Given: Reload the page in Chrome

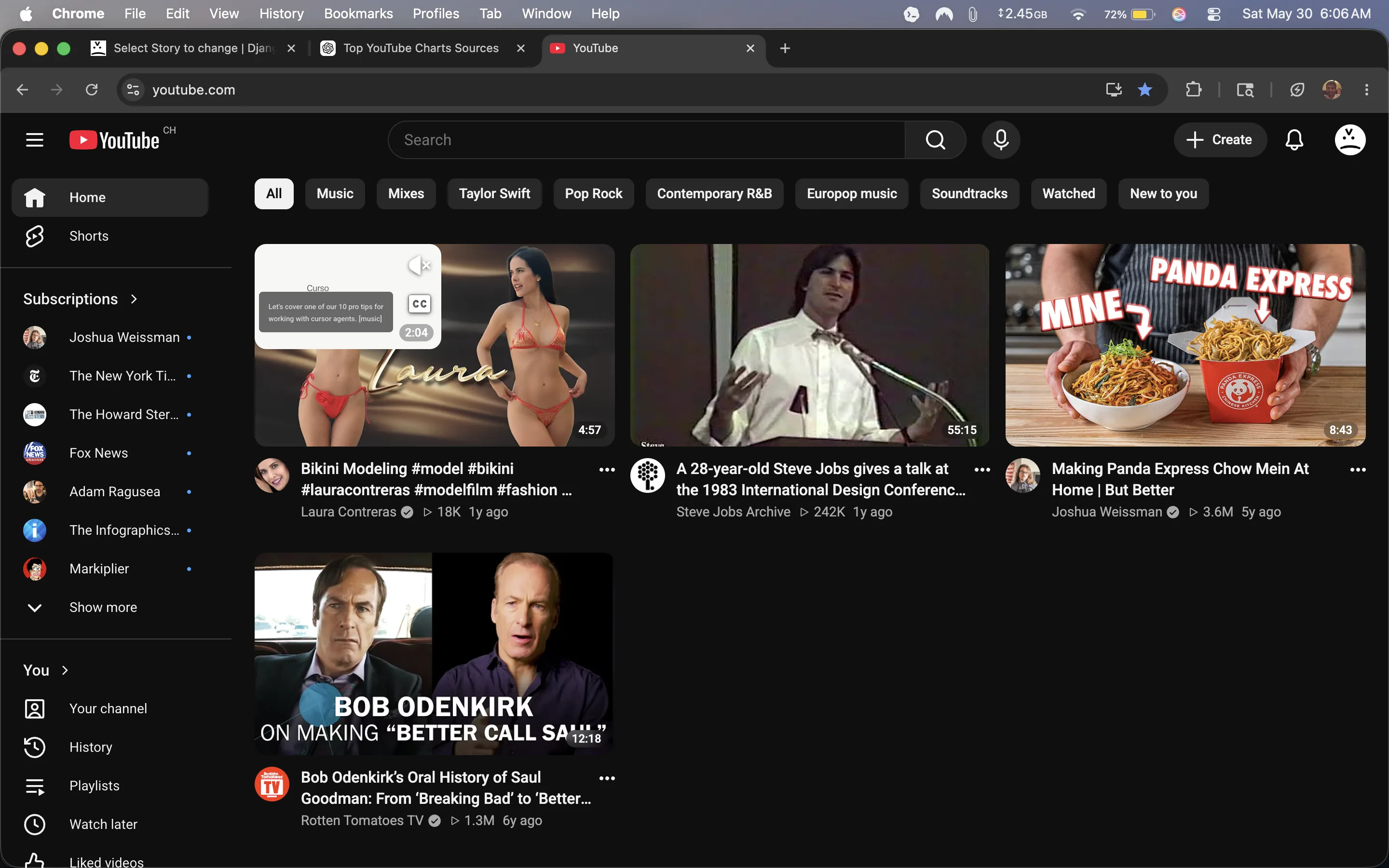Looking at the screenshot, I should 91,90.
